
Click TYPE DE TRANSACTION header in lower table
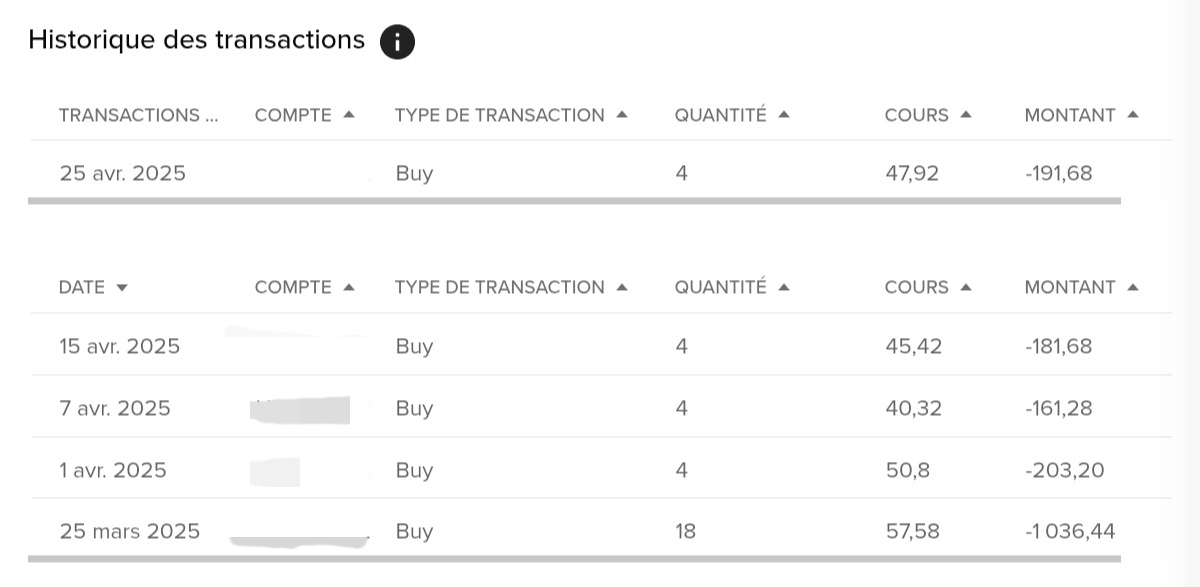point(500,287)
